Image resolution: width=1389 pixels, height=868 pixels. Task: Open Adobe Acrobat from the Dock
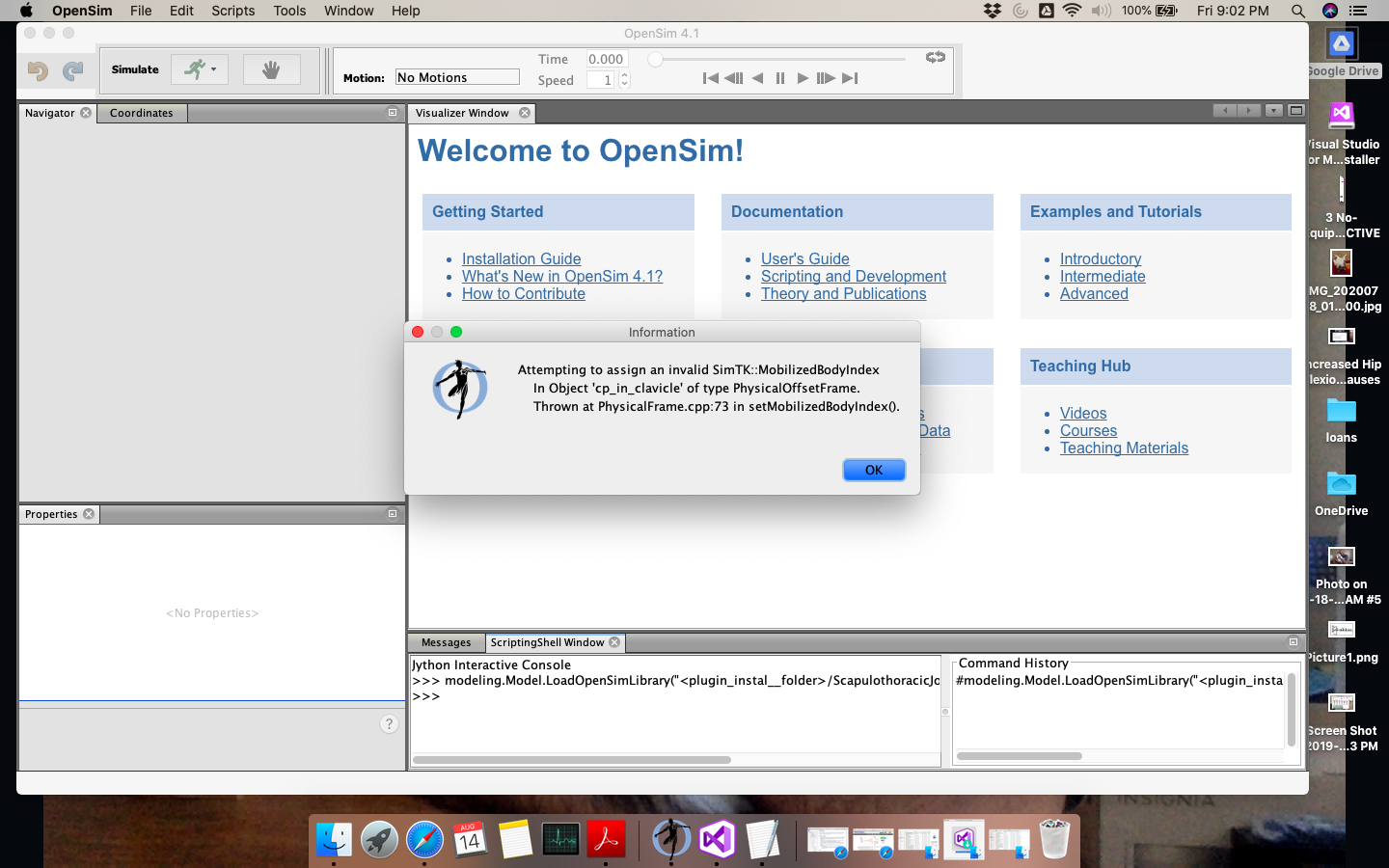tap(606, 840)
